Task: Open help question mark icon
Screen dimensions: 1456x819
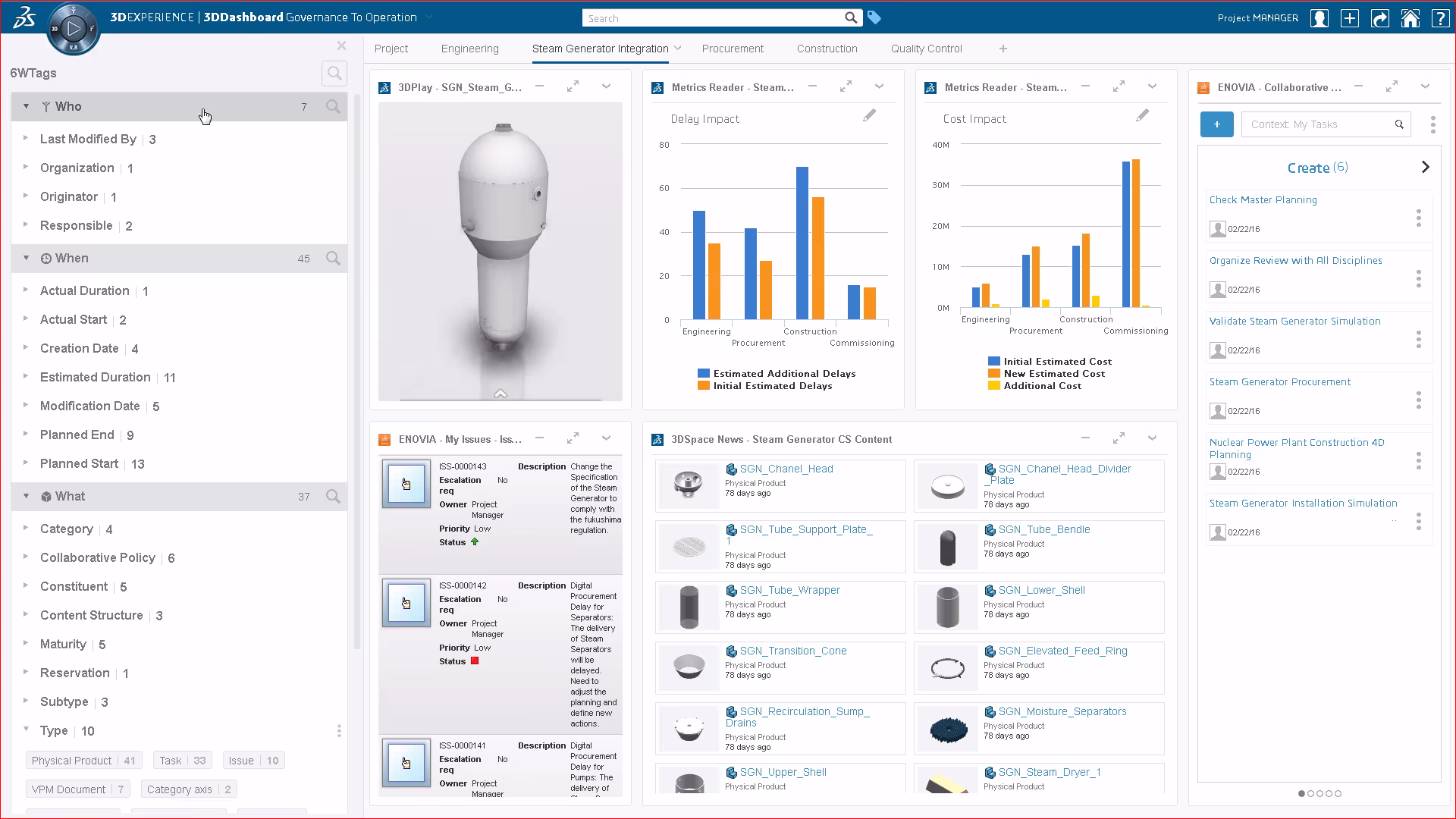Action: click(1440, 18)
